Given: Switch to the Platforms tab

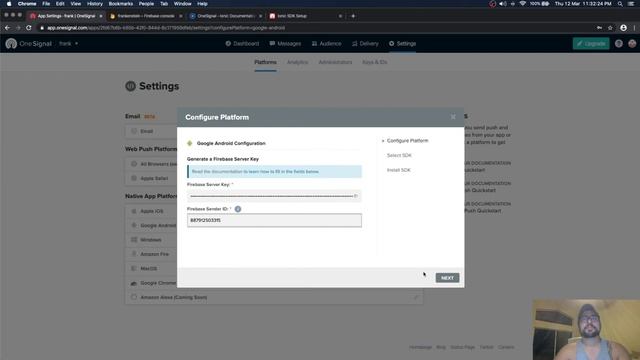Looking at the screenshot, I should tap(265, 62).
